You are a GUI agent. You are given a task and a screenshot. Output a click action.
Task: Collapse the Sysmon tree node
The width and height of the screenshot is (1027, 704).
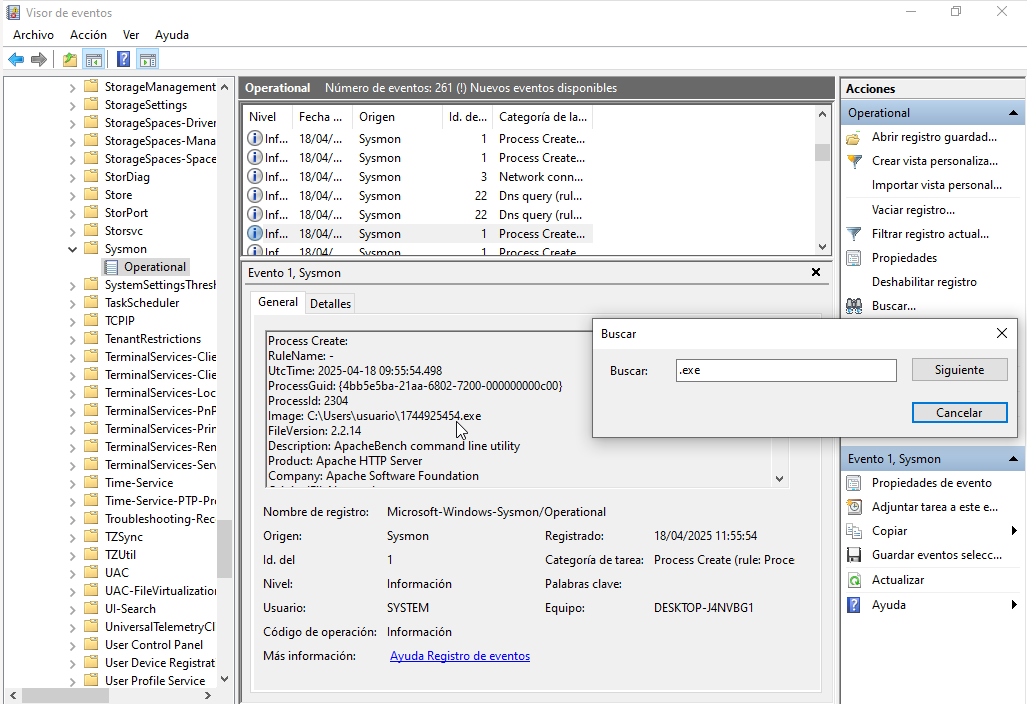pyautogui.click(x=72, y=249)
